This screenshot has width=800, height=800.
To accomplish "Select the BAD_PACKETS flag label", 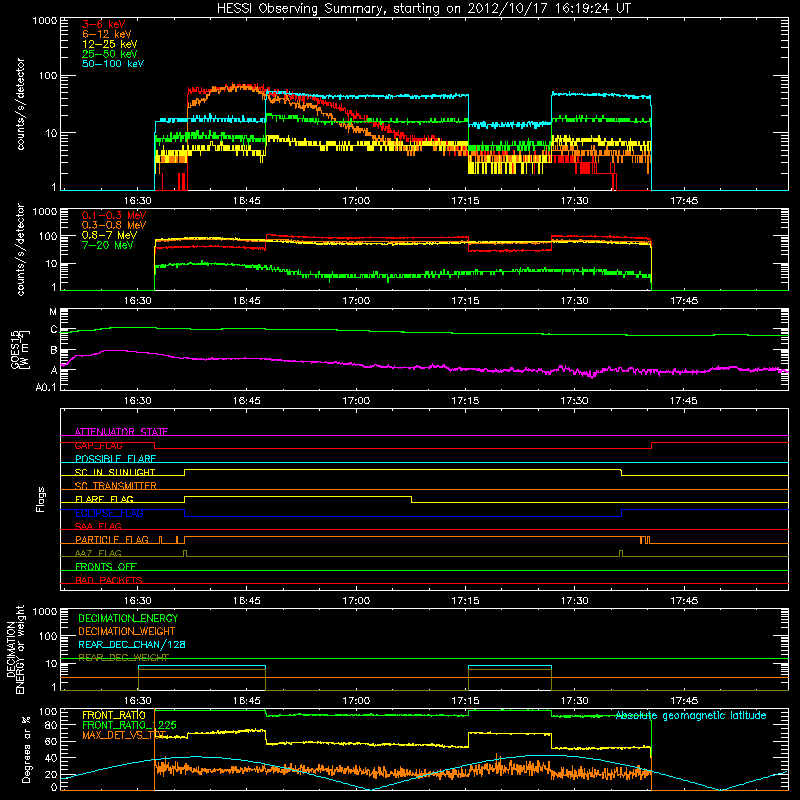I will (109, 580).
